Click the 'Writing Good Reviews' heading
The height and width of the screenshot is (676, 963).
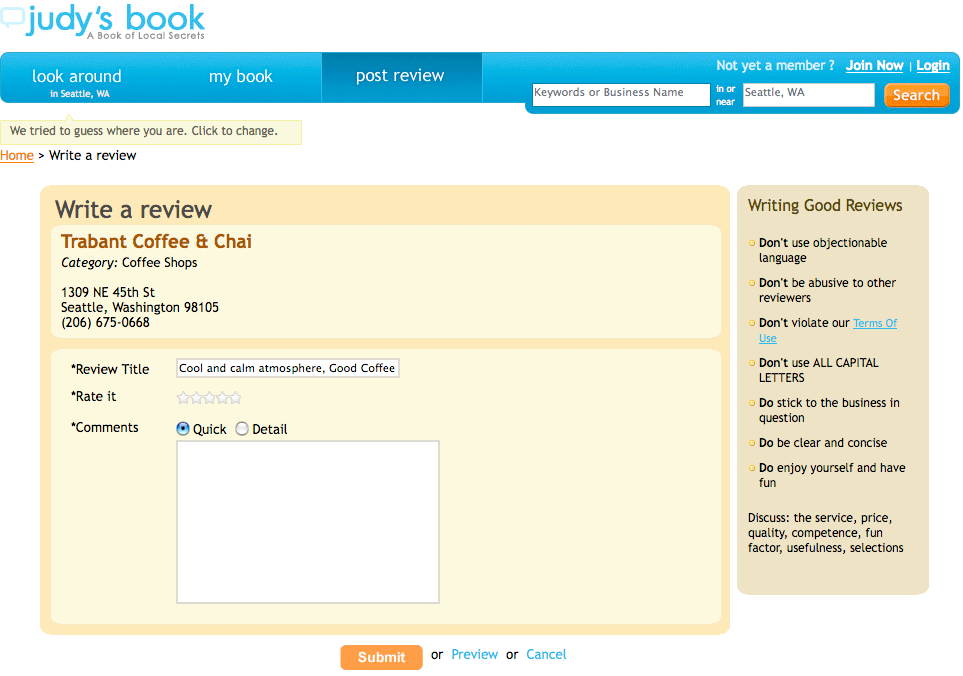pos(825,205)
